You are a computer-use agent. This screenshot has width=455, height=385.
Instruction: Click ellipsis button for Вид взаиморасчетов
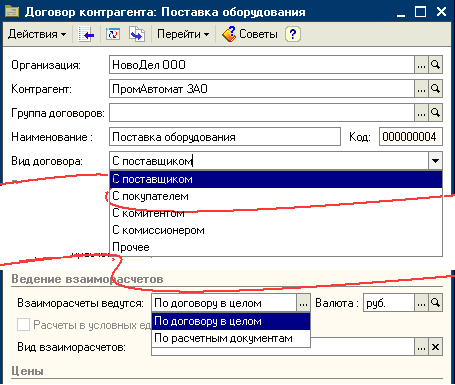coord(421,347)
